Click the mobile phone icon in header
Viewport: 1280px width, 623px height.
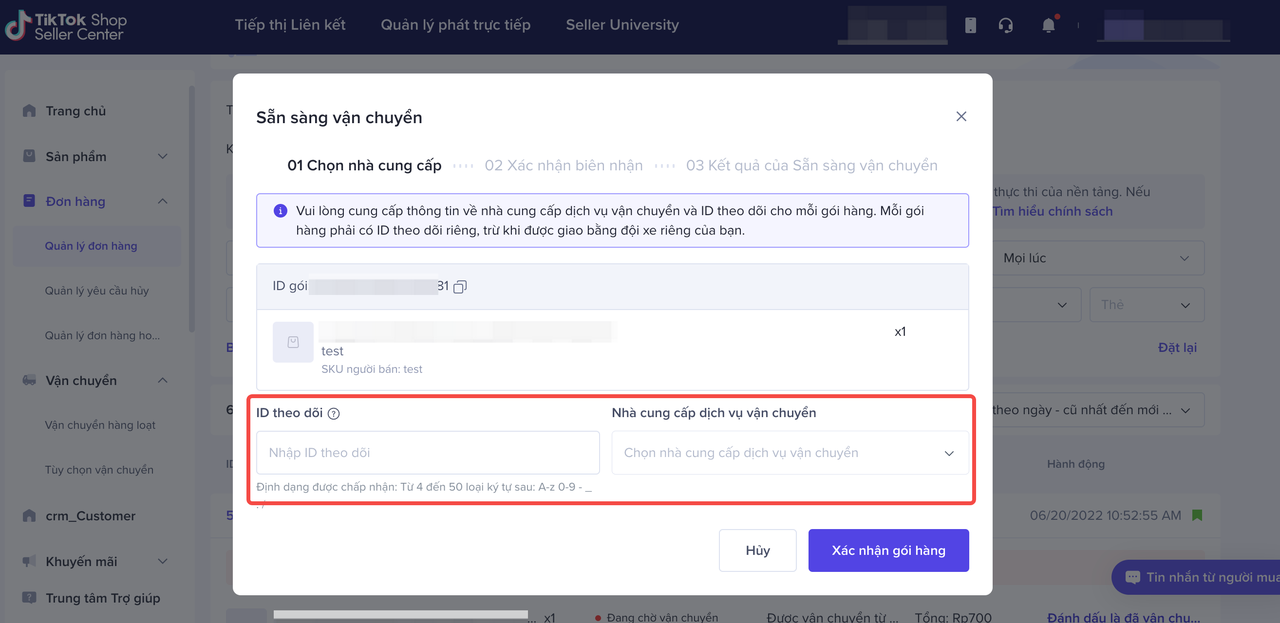click(x=970, y=25)
